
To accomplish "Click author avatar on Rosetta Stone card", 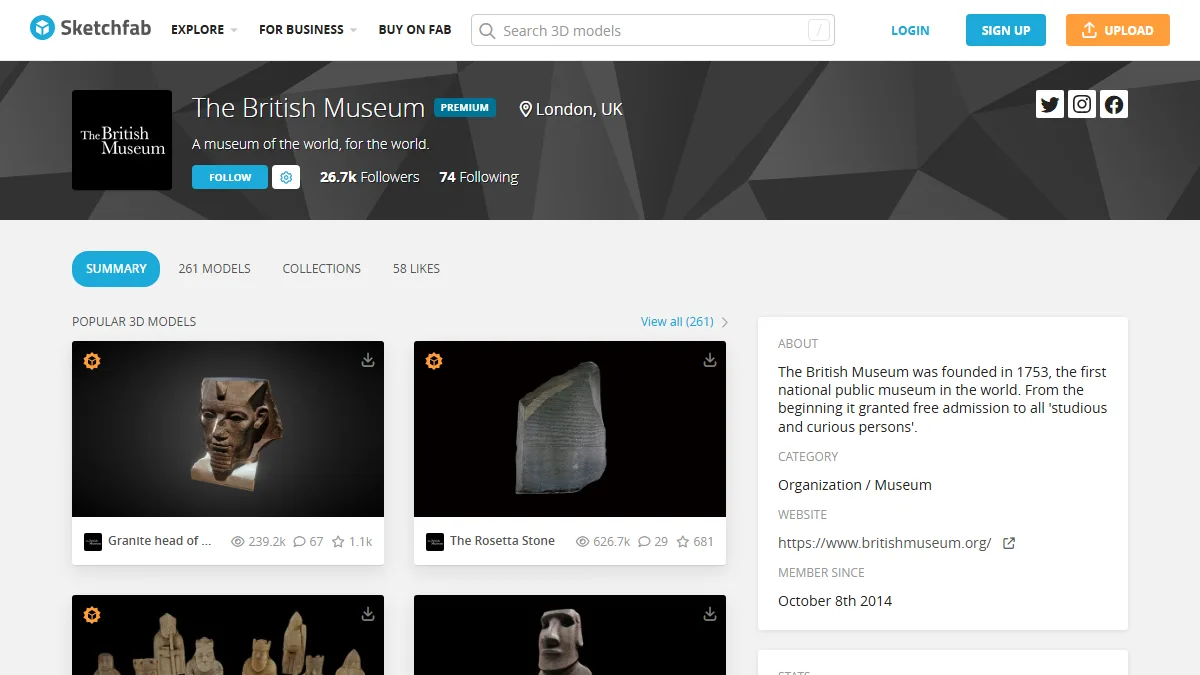I will [x=435, y=541].
